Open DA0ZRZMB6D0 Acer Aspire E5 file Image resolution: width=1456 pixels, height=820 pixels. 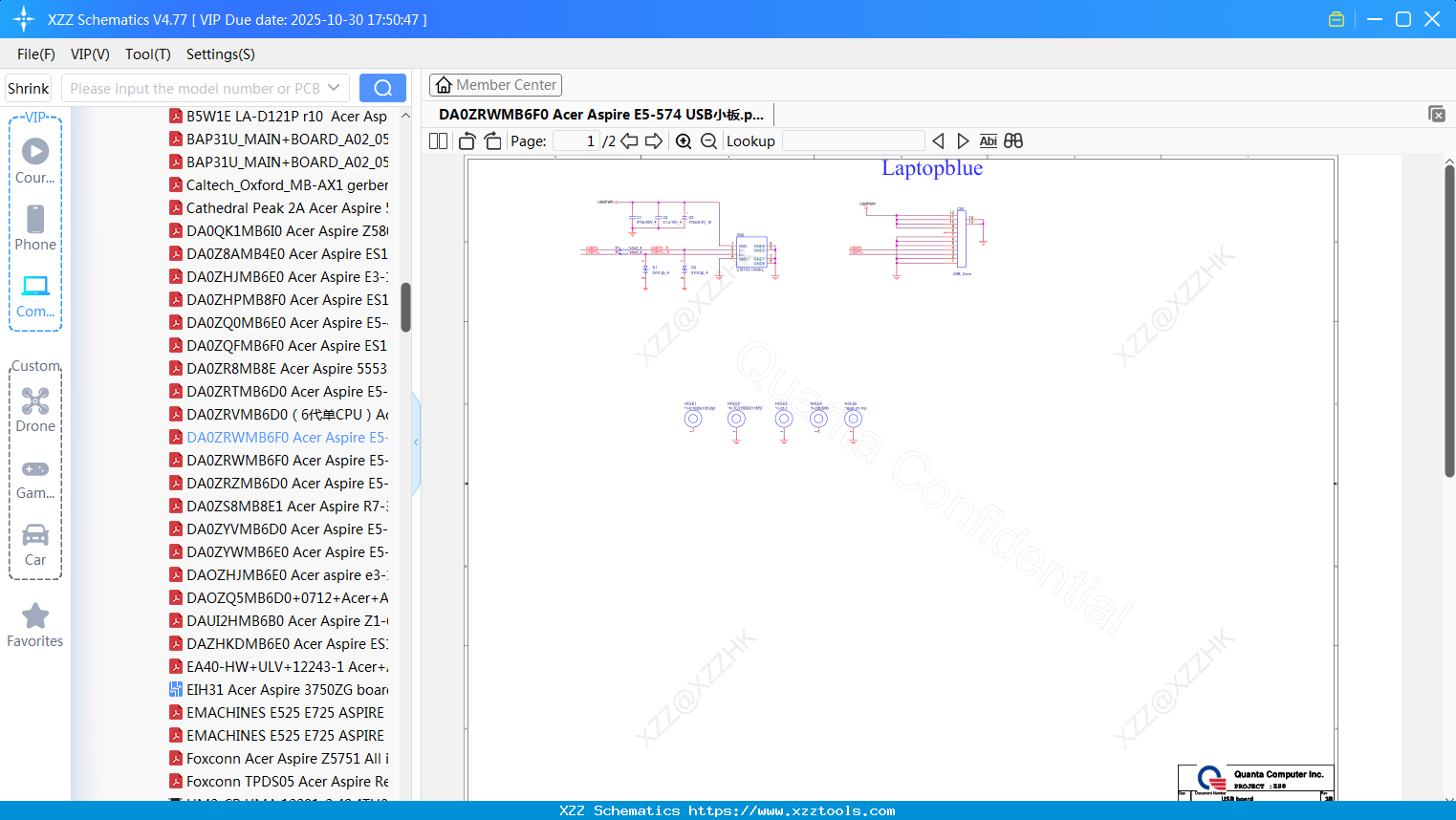click(278, 483)
